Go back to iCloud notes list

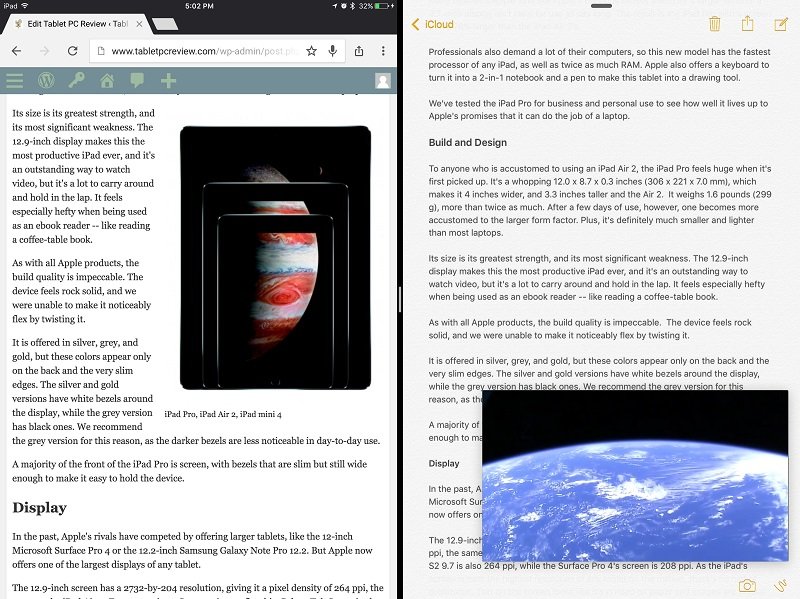click(433, 24)
